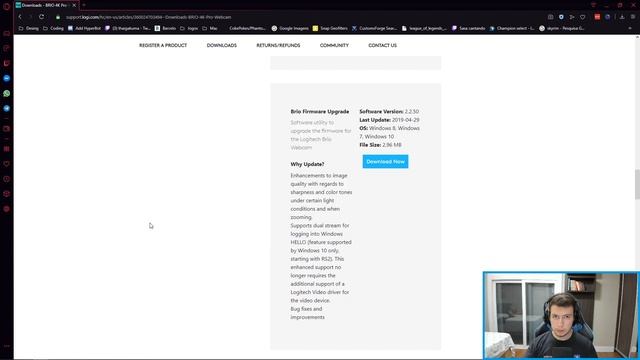Expand the logos bookmarks folder

189,28
